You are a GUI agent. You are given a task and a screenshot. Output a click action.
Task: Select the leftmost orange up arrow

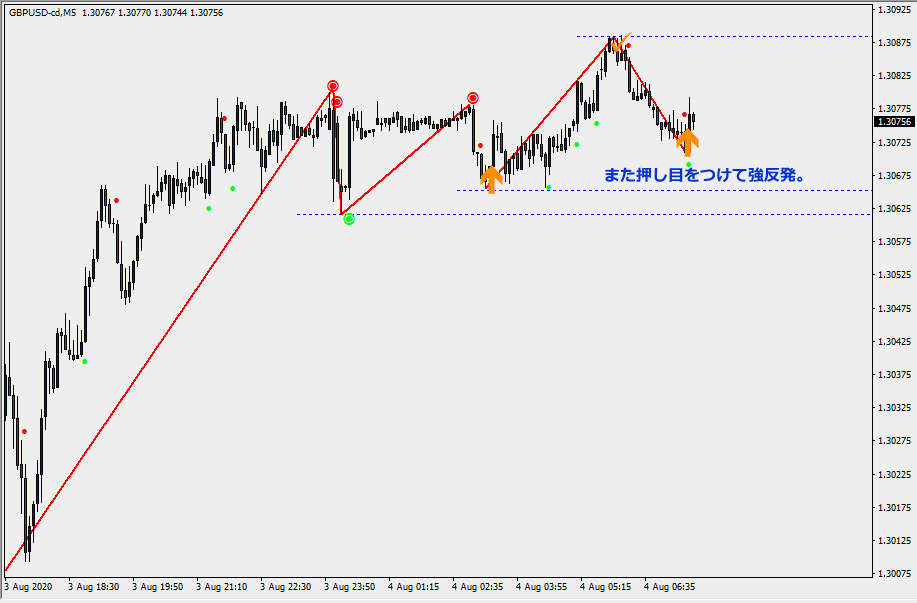tap(490, 178)
